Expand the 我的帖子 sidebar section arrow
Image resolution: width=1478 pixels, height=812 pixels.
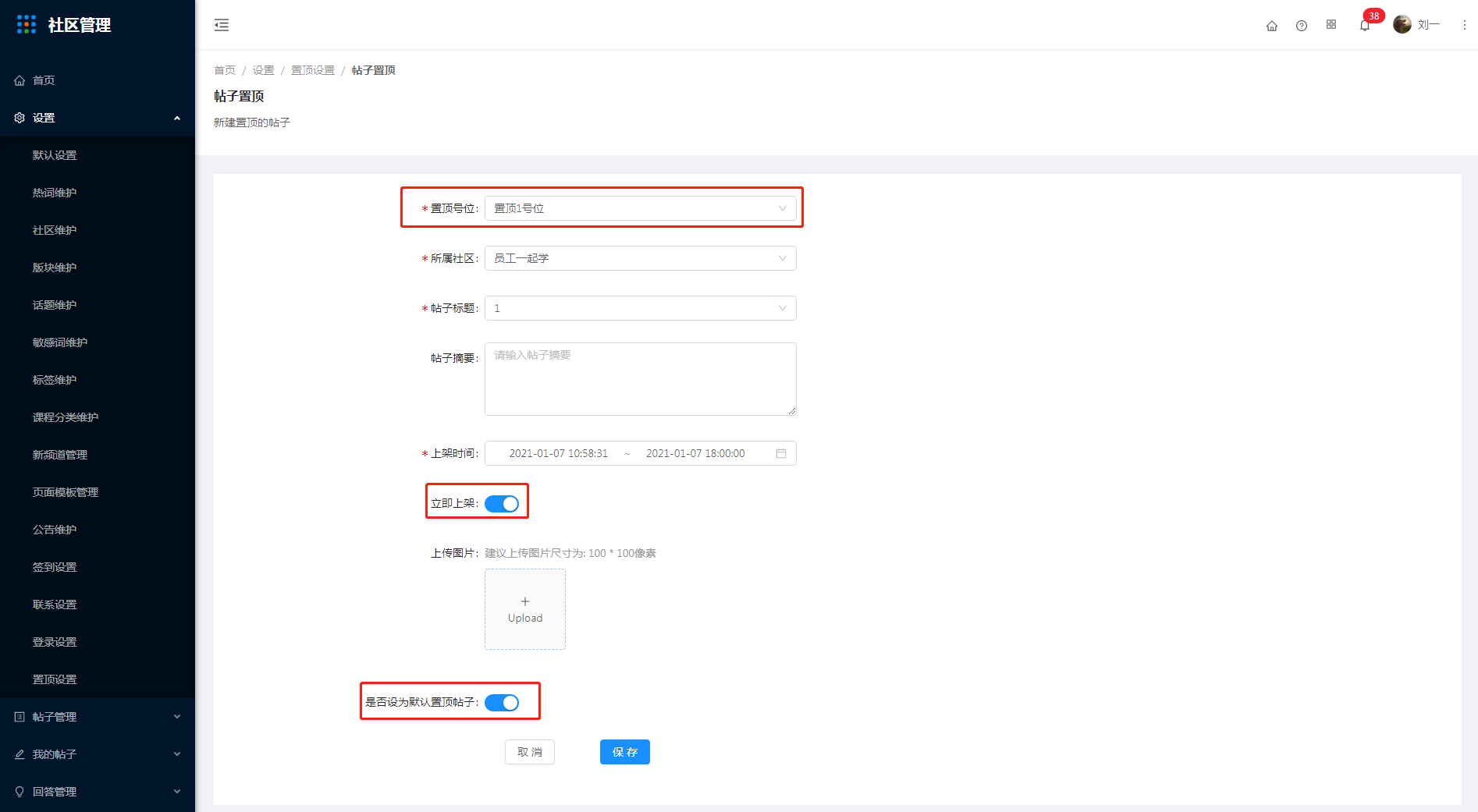177,754
